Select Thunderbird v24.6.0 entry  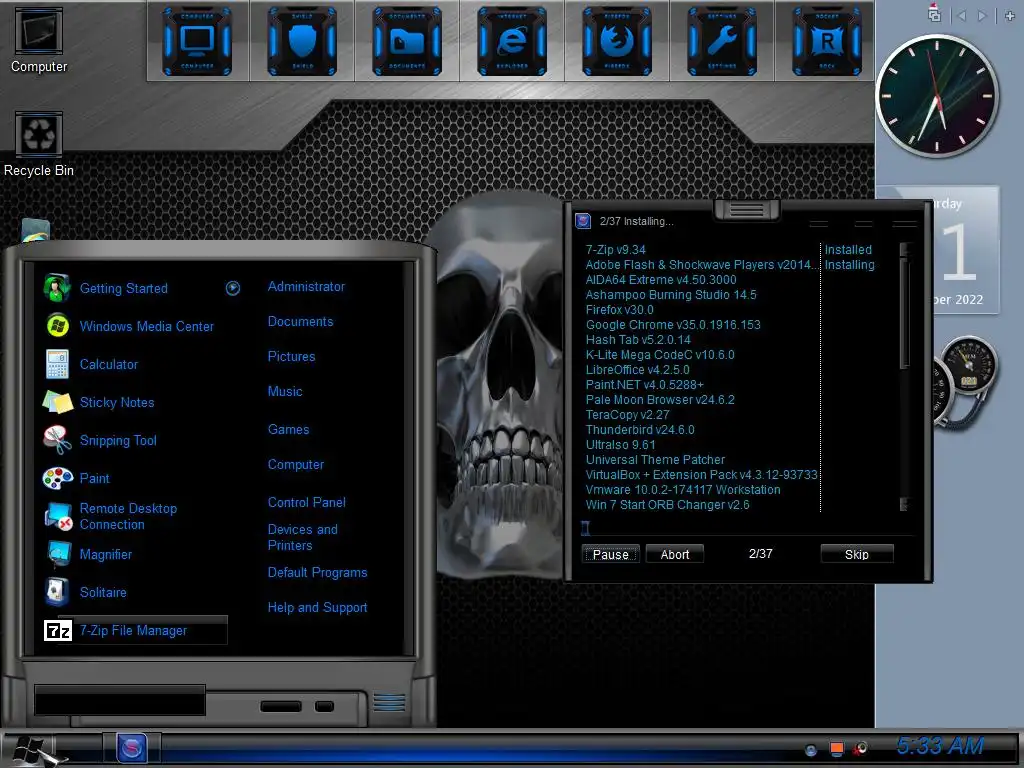(x=639, y=430)
